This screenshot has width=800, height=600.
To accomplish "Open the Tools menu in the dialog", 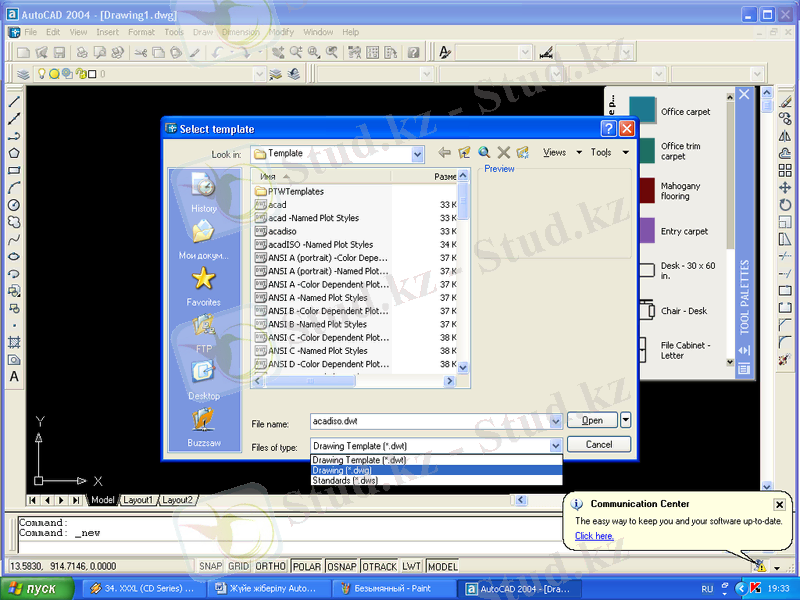I will click(609, 153).
